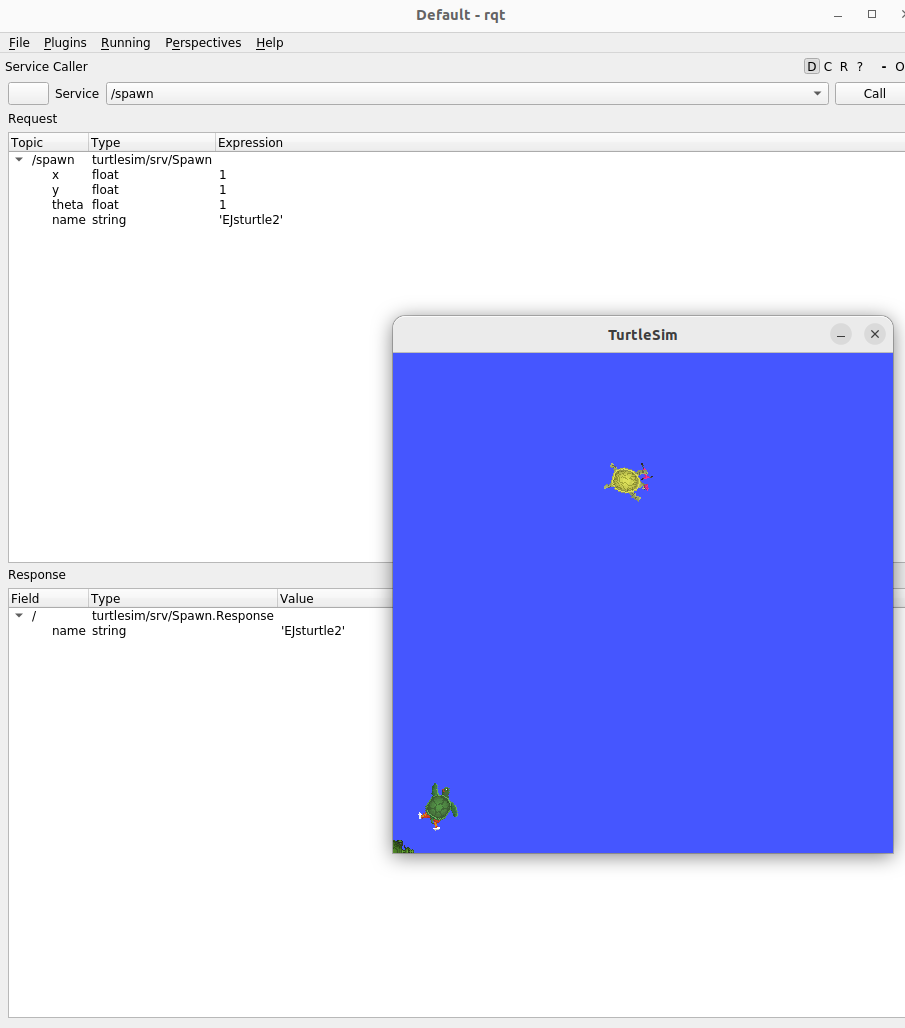Screen dimensions: 905x1028
Task: Minimize the TurtleSim window
Action: pos(841,334)
